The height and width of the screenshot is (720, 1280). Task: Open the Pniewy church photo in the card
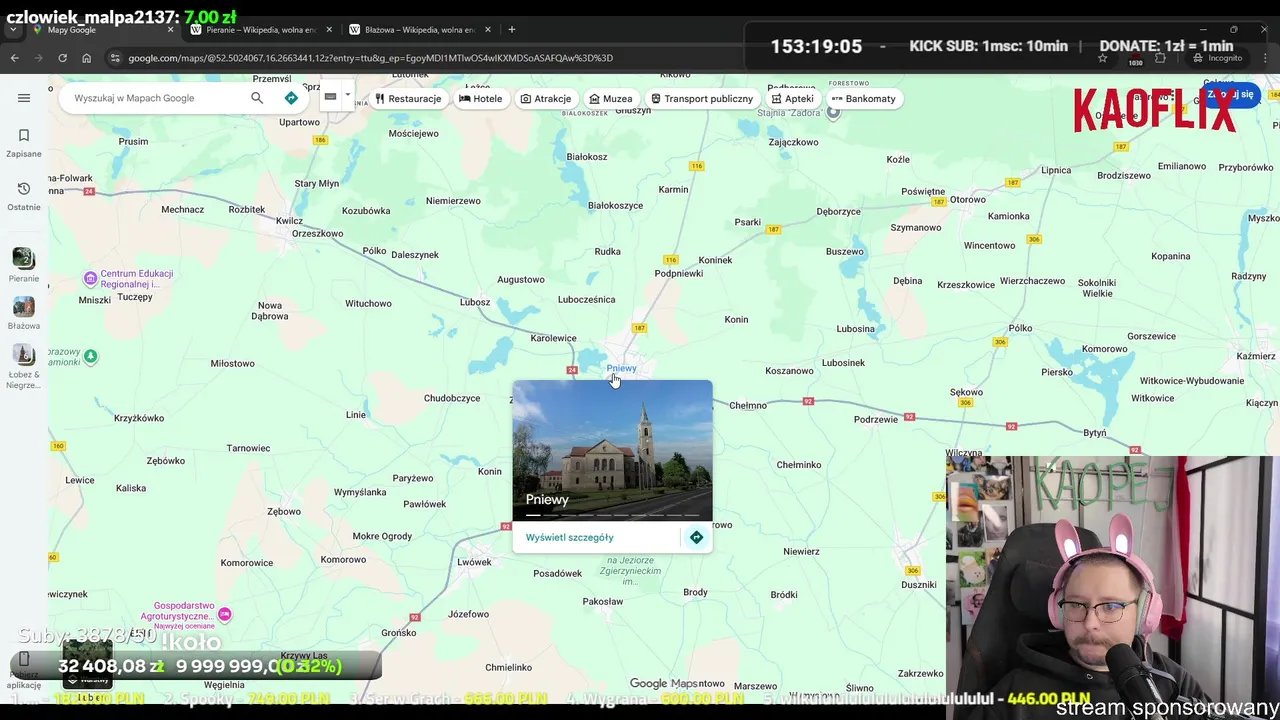(612, 450)
